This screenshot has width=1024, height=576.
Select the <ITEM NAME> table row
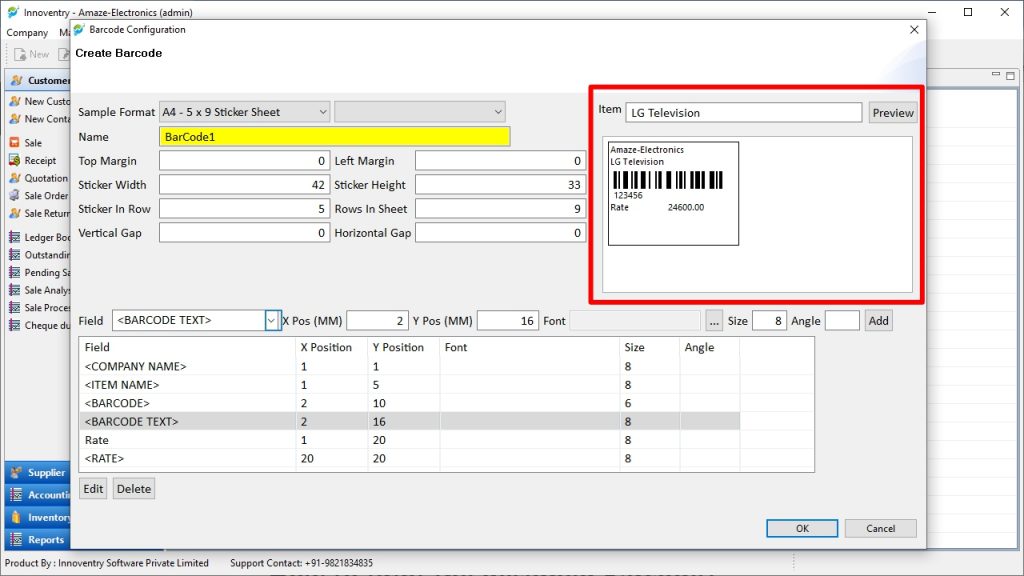(x=409, y=385)
